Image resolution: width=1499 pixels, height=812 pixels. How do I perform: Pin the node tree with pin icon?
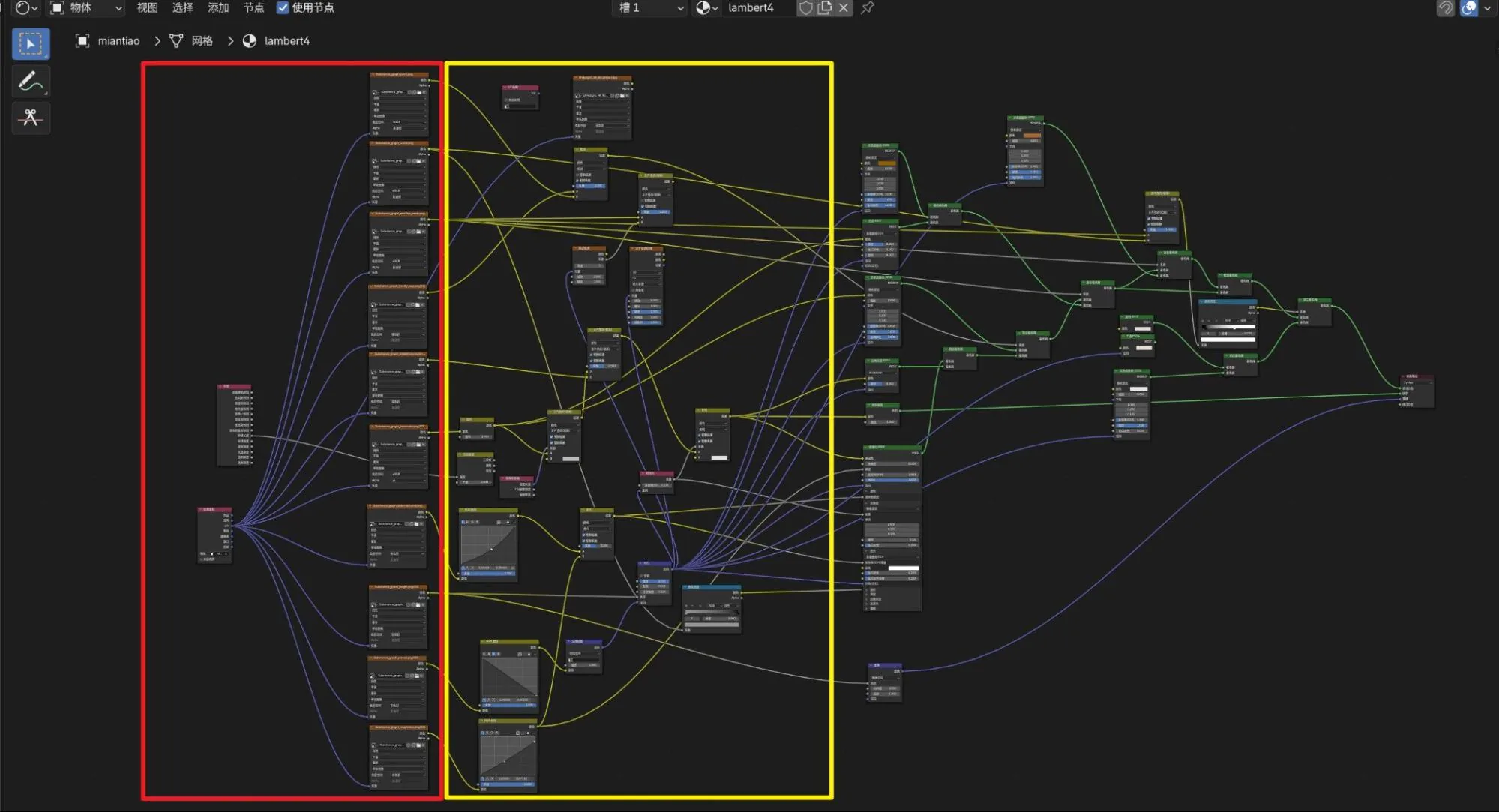pyautogui.click(x=868, y=8)
